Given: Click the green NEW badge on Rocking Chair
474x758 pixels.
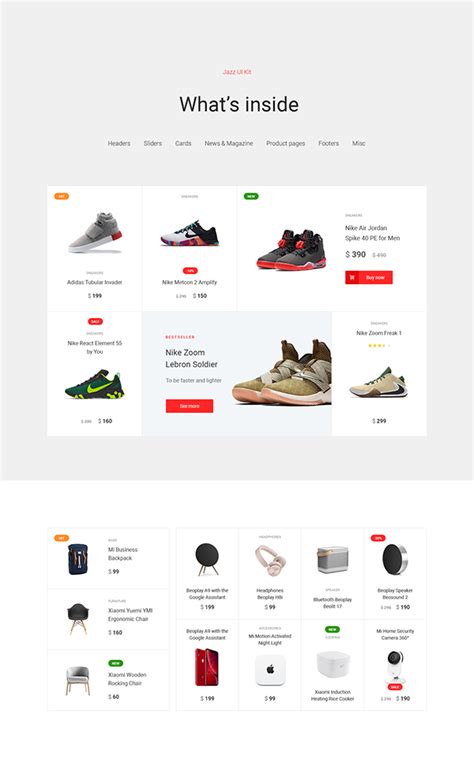Looking at the screenshot, I should click(x=115, y=663).
